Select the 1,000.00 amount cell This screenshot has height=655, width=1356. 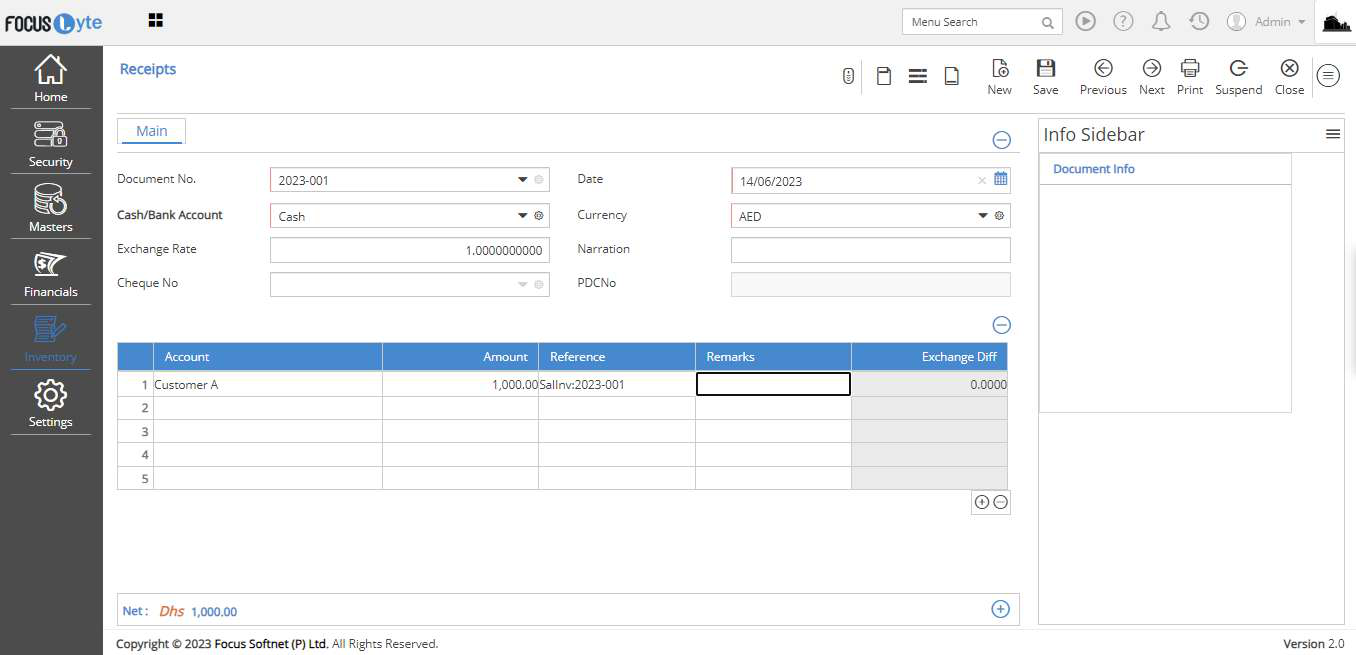pyautogui.click(x=460, y=384)
